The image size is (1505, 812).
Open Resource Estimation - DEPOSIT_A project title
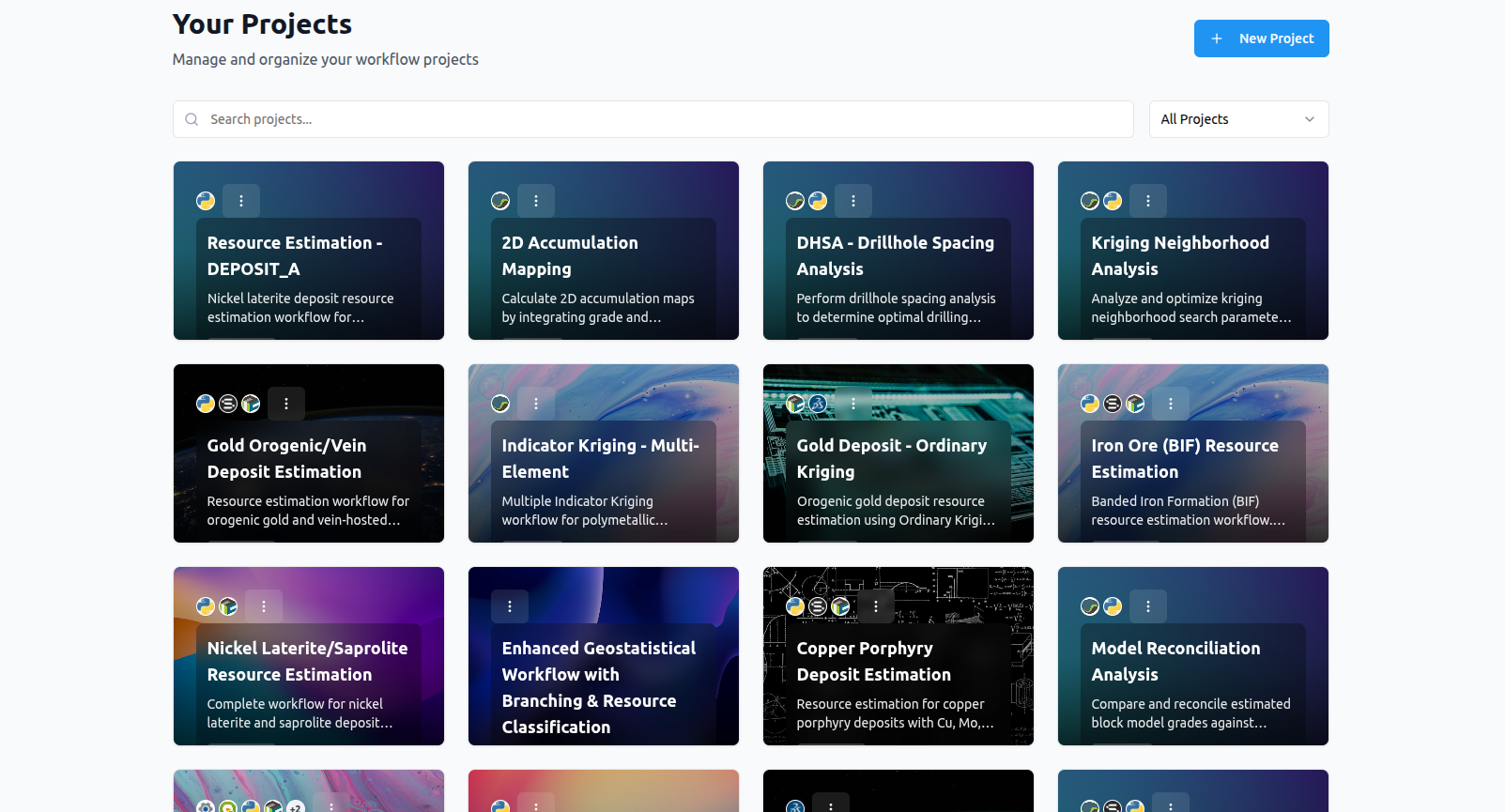coord(295,255)
